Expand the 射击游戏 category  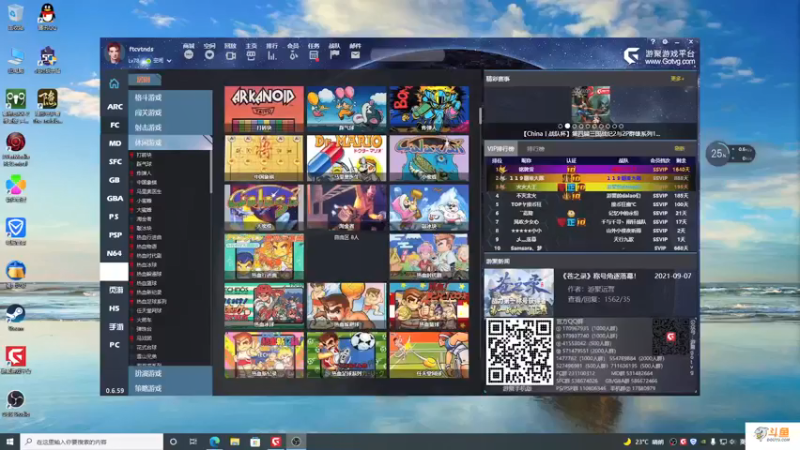170,128
